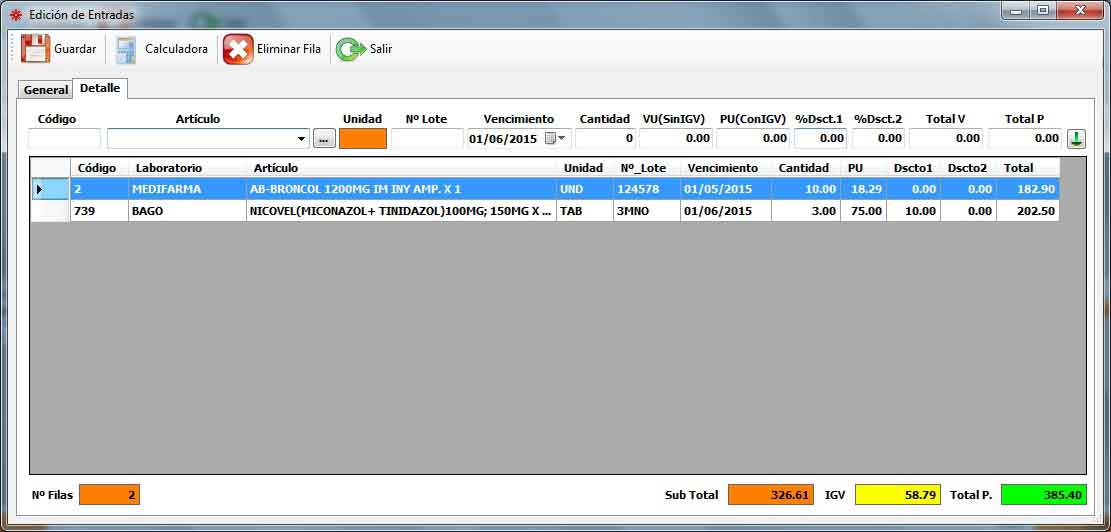Click the green add-row arrow icon
1111x532 pixels.
(x=1076, y=139)
